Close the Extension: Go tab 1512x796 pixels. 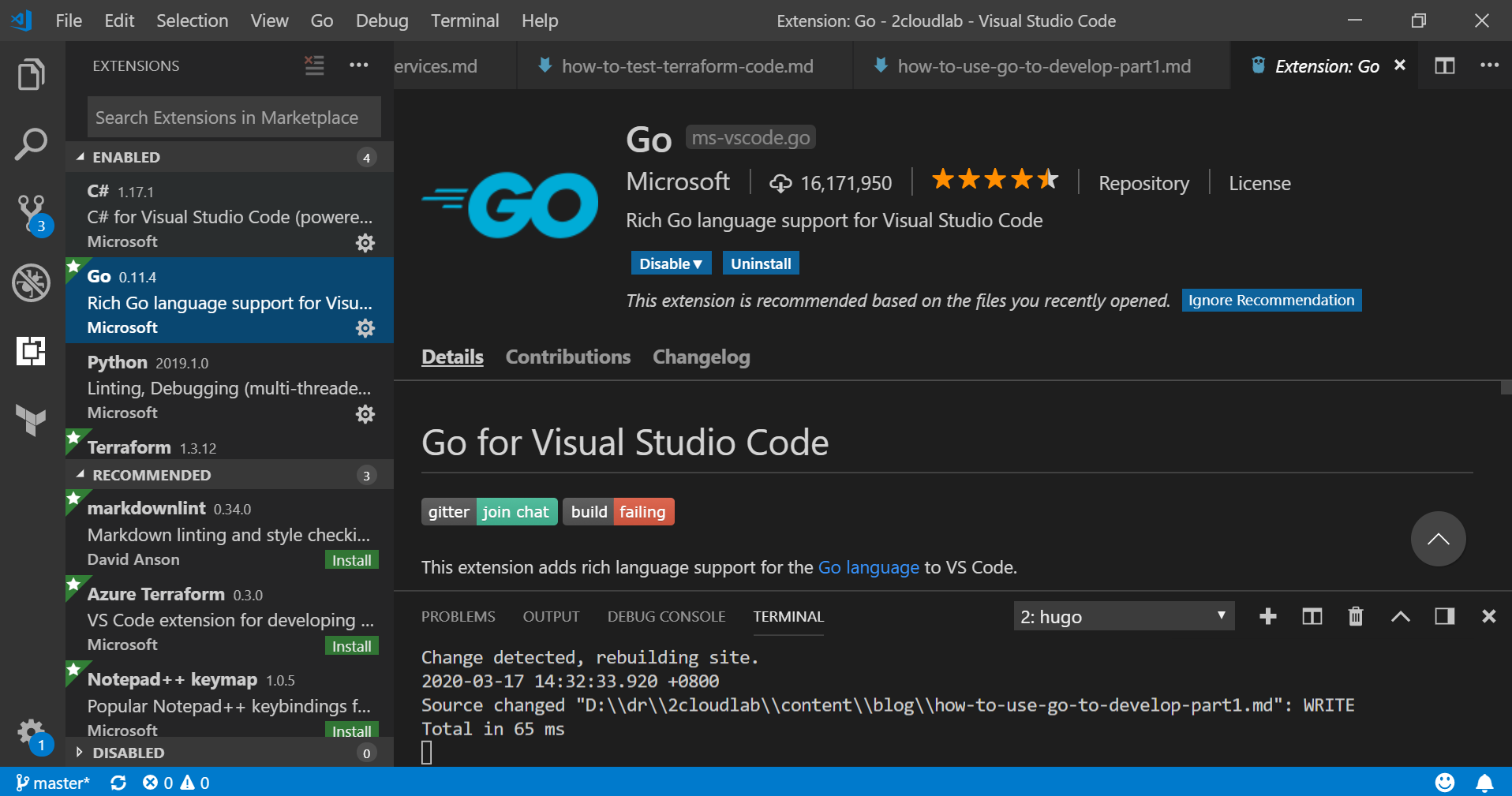tap(1400, 65)
